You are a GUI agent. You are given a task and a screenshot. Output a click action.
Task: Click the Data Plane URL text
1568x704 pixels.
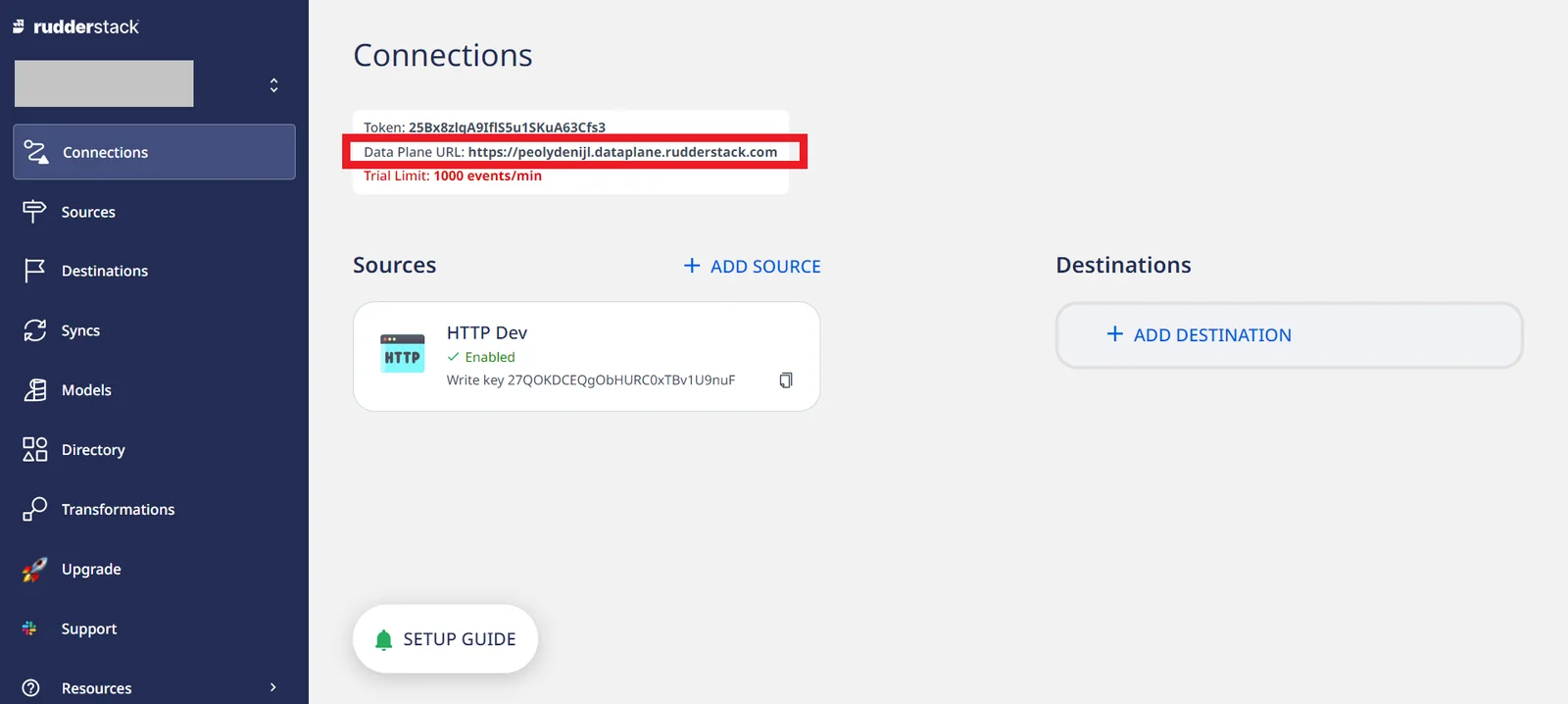570,152
